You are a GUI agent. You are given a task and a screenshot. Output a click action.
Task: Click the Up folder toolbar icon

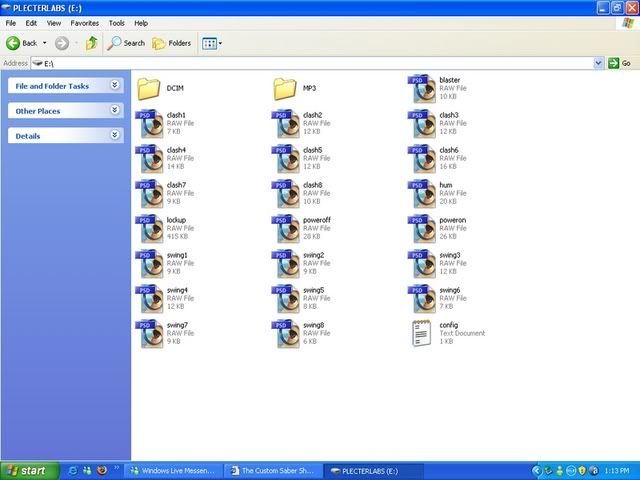92,43
